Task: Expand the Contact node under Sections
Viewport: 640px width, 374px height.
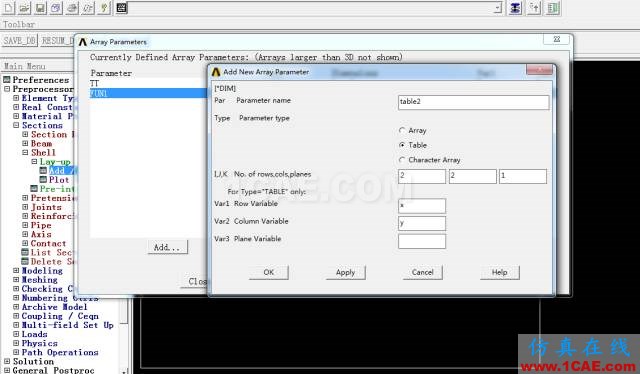Action: [25, 243]
